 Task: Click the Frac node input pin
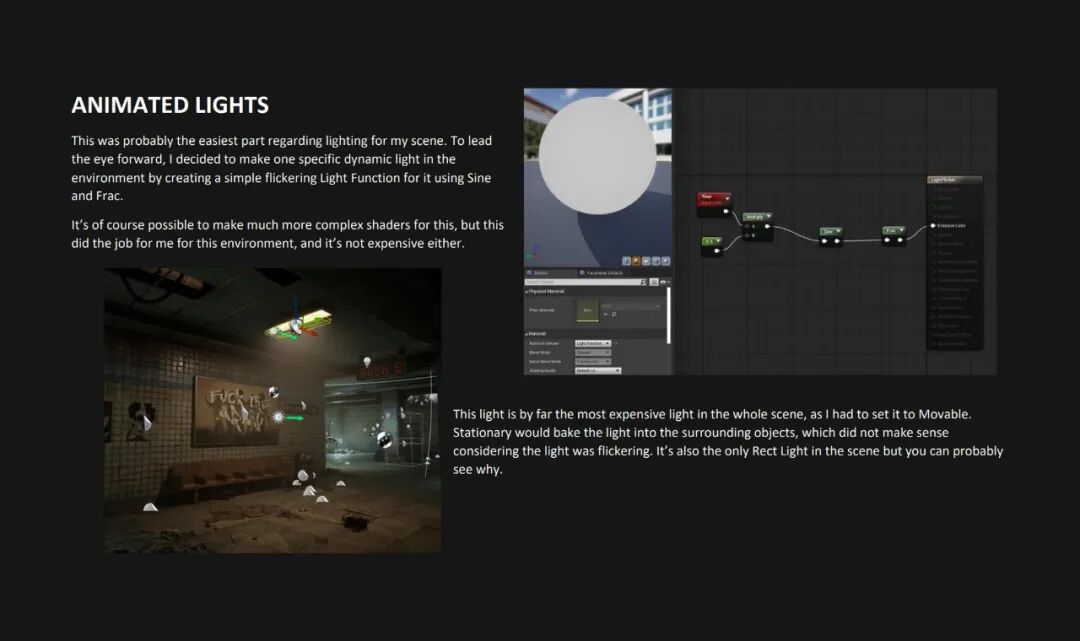click(x=887, y=240)
